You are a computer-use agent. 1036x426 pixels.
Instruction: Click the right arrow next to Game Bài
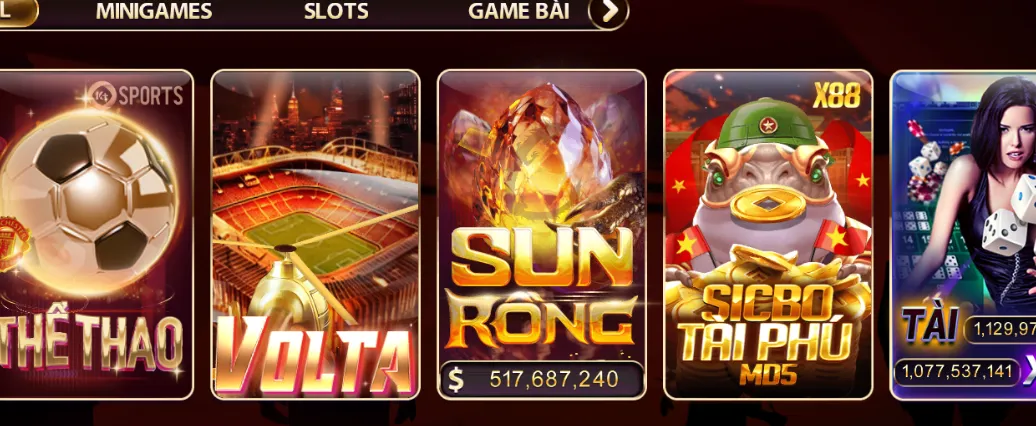(x=609, y=12)
